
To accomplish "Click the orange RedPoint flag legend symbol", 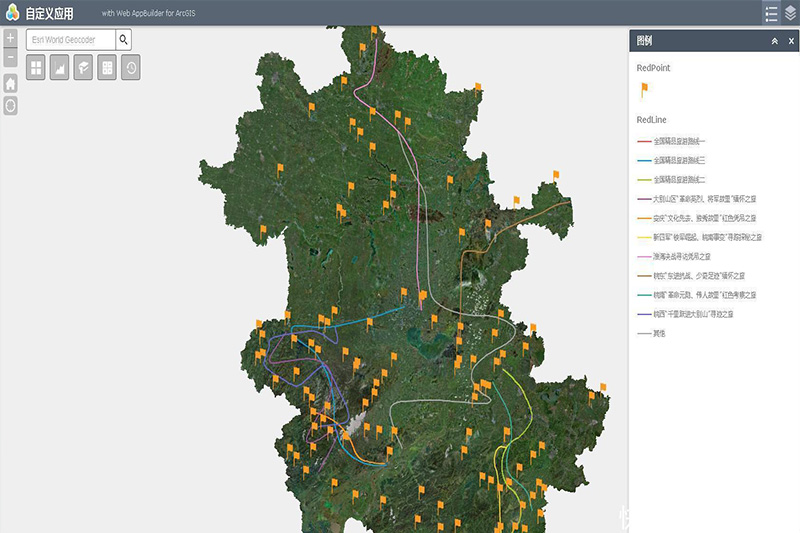I will click(x=644, y=90).
